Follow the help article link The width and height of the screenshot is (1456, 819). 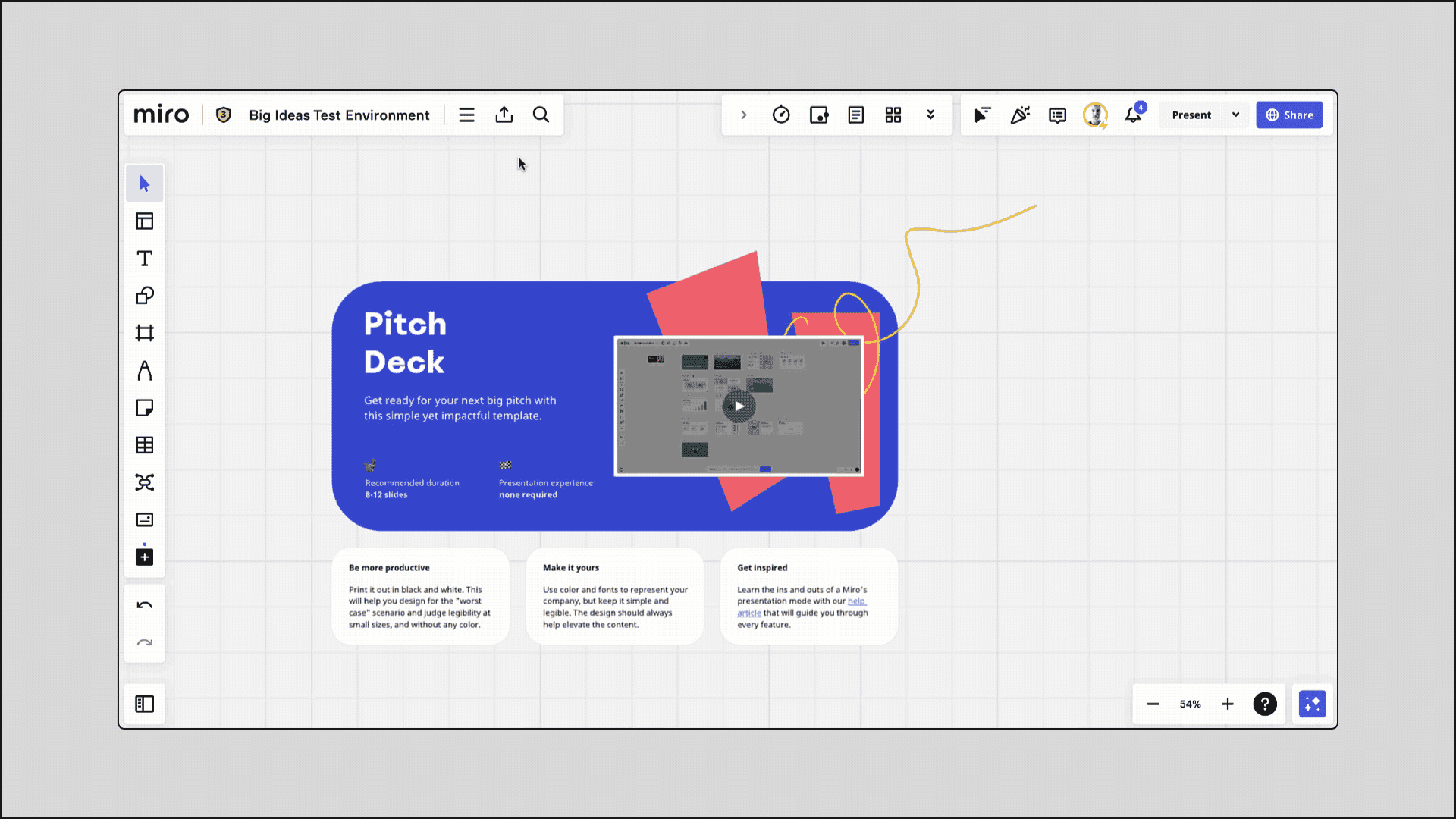point(856,601)
